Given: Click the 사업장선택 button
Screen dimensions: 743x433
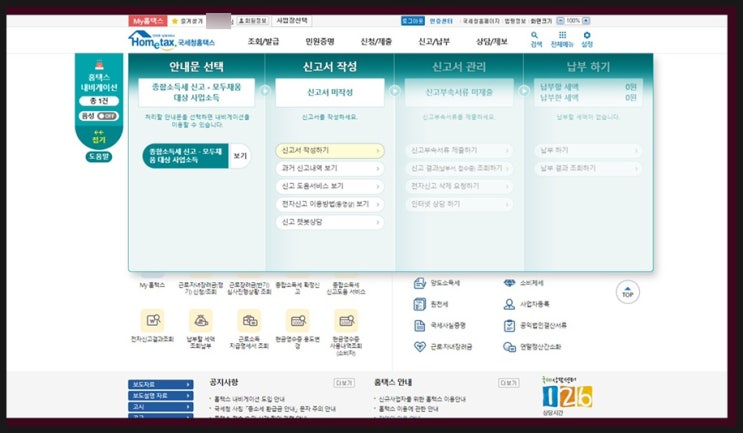Looking at the screenshot, I should pos(292,21).
